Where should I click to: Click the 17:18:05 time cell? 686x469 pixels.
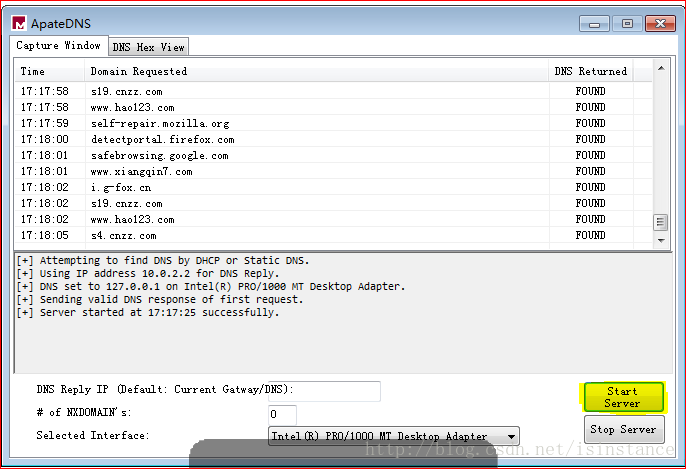[45, 235]
